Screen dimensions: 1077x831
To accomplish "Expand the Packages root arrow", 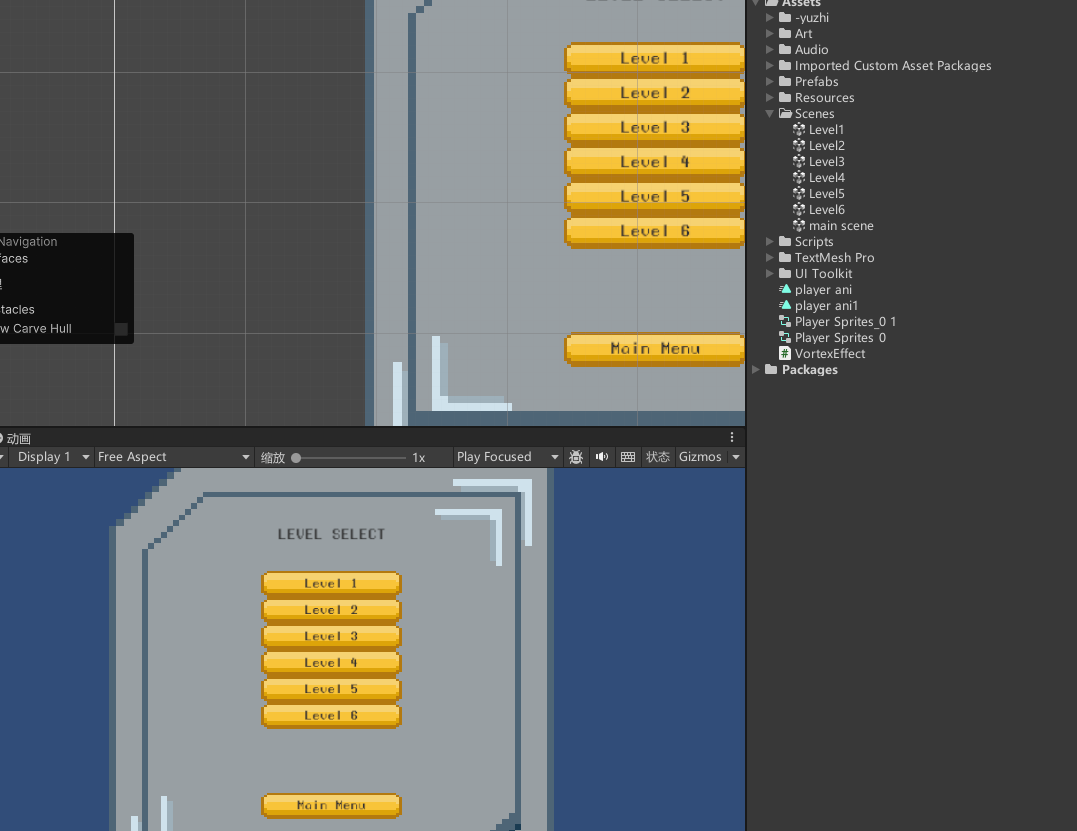I will [756, 369].
